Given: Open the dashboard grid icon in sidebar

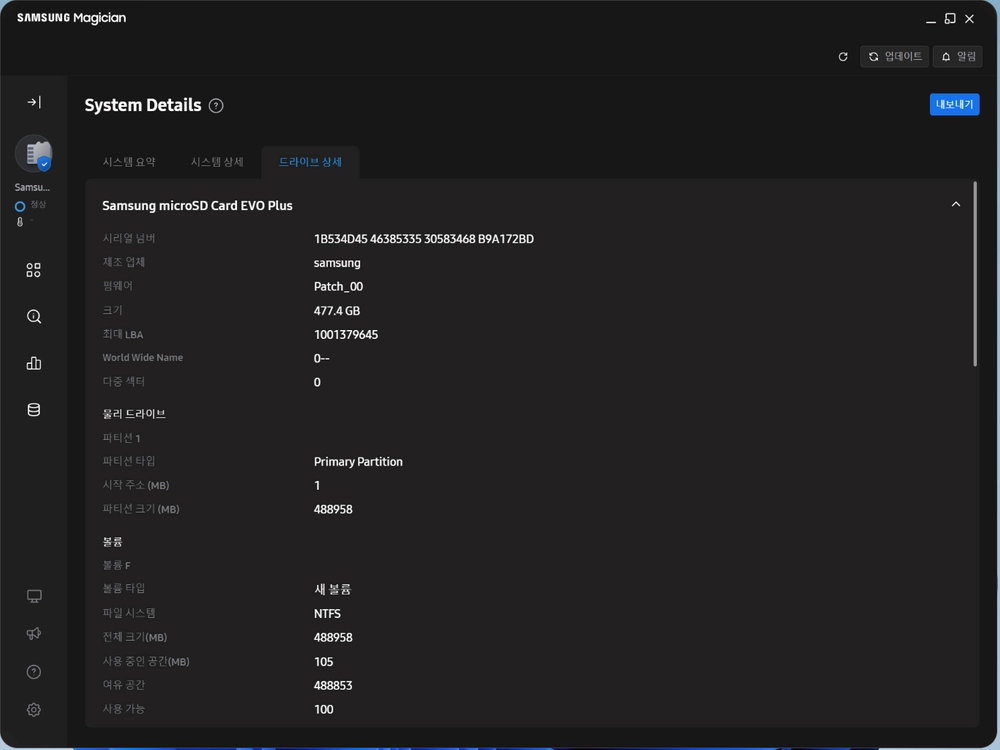Looking at the screenshot, I should [34, 270].
